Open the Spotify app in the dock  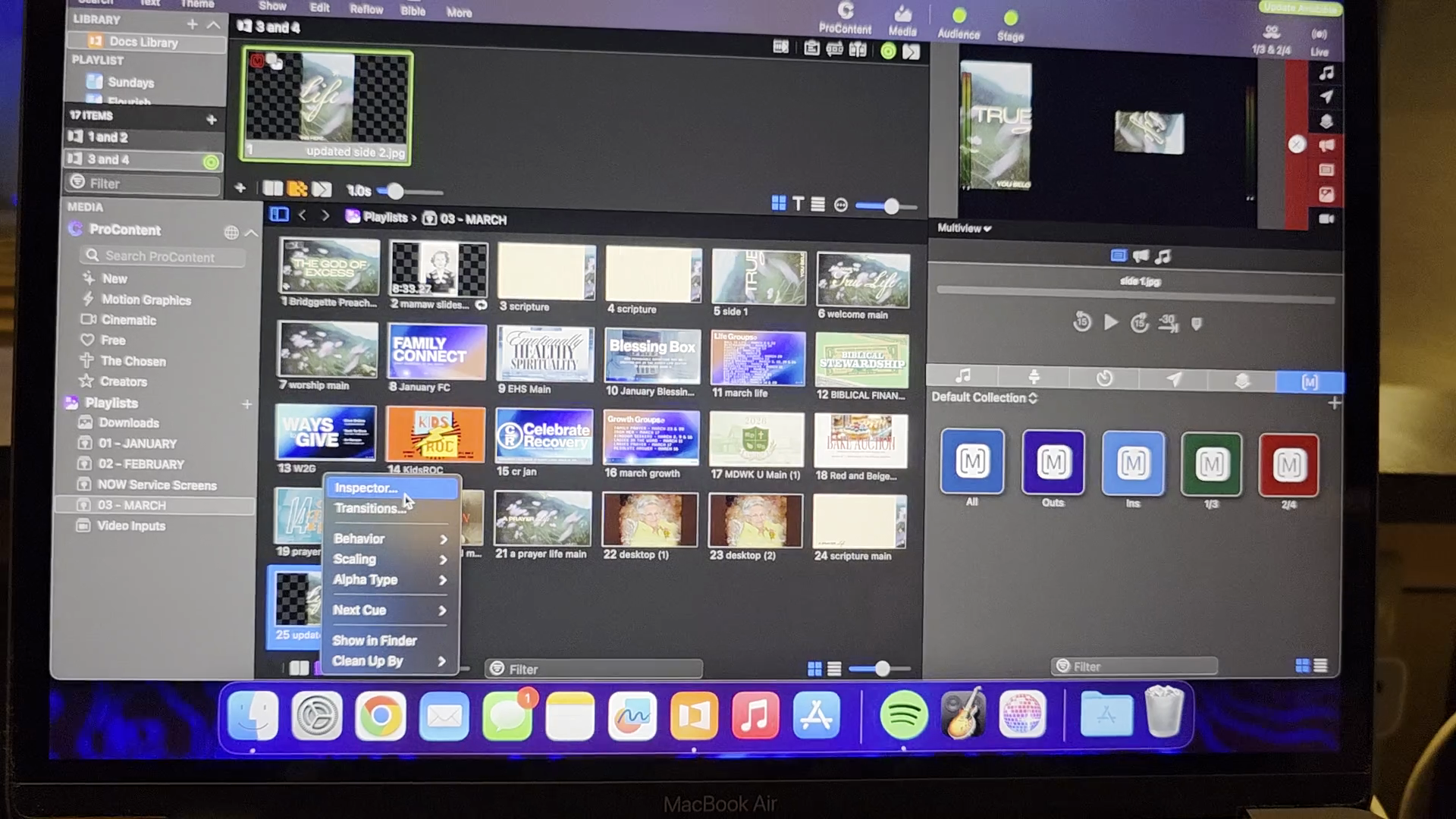903,715
